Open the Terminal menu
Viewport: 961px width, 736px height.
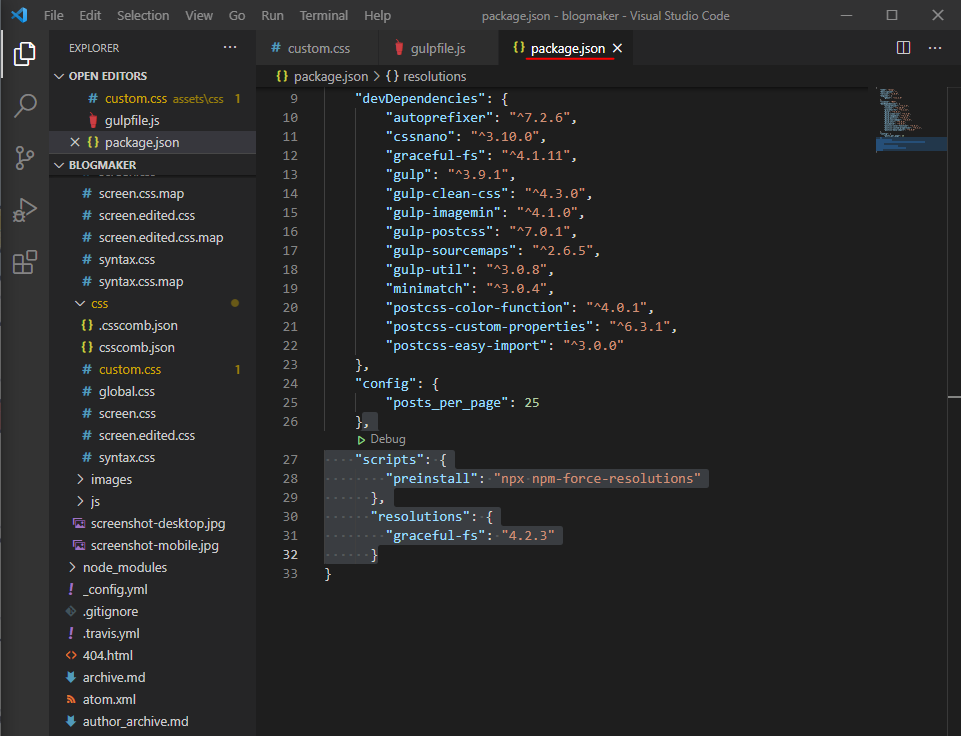324,15
